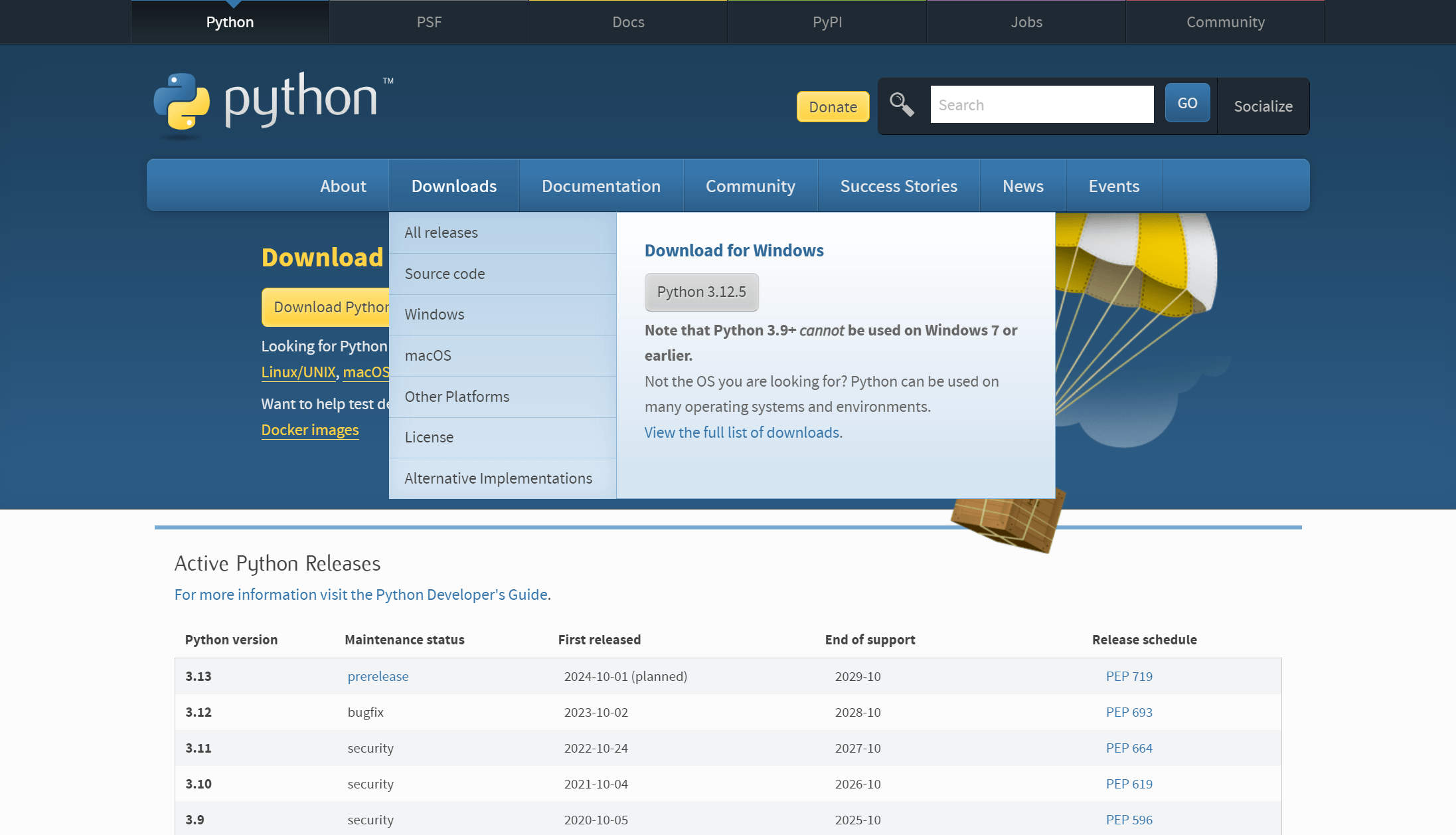Click the Python logo icon
Viewport: 1456px width, 835px height.
[181, 102]
